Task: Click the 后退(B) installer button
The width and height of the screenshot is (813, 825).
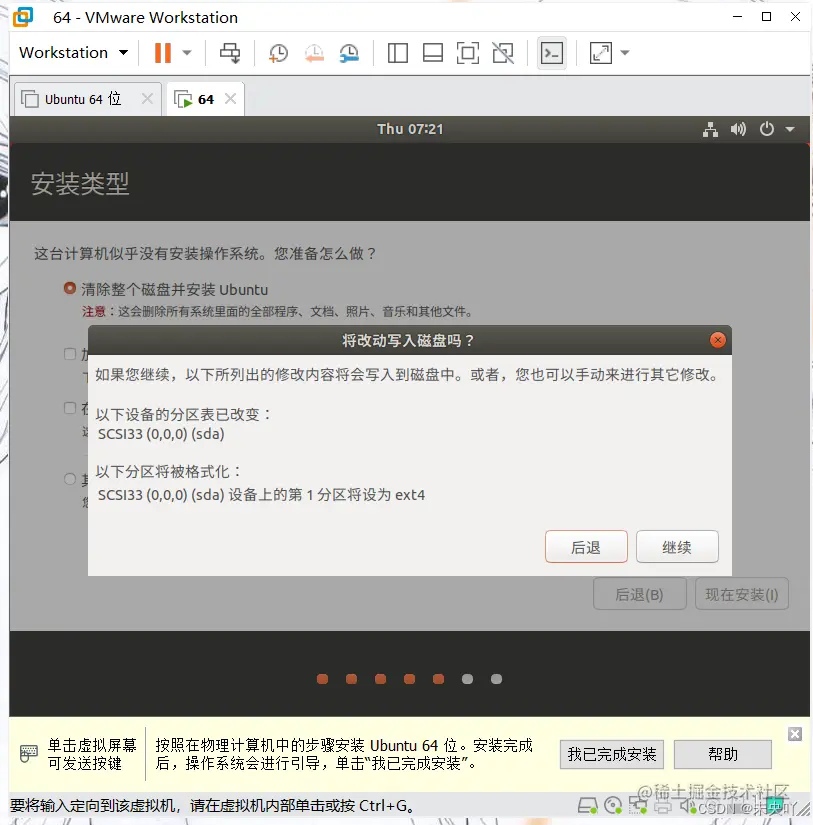Action: click(x=639, y=594)
